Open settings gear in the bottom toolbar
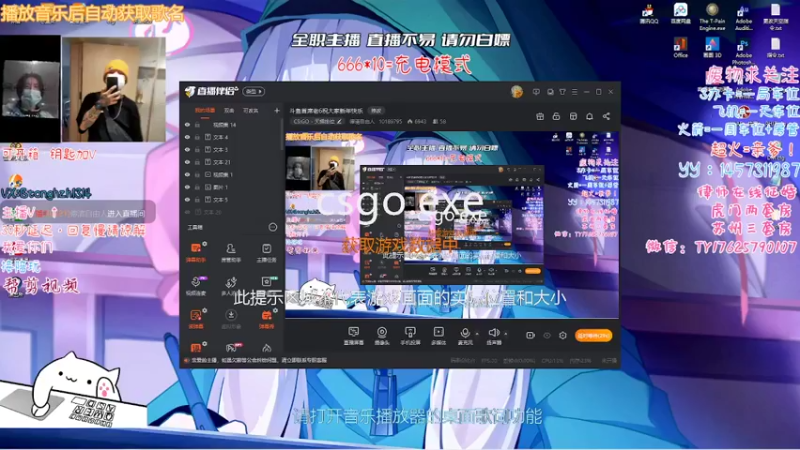Viewport: 800px width, 450px height. [563, 335]
